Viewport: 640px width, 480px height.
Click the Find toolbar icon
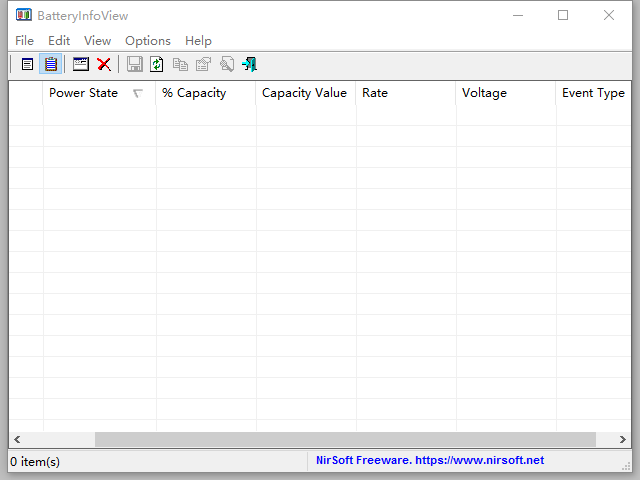(227, 64)
